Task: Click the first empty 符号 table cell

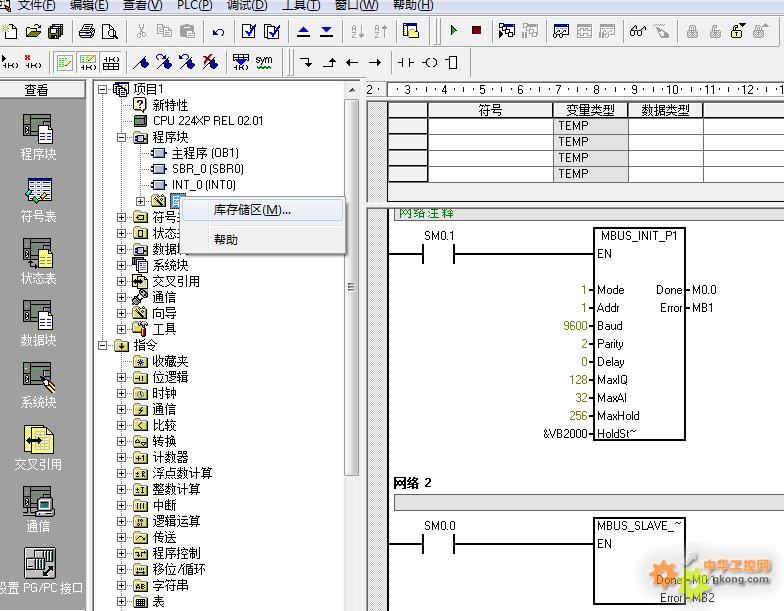Action: 490,126
